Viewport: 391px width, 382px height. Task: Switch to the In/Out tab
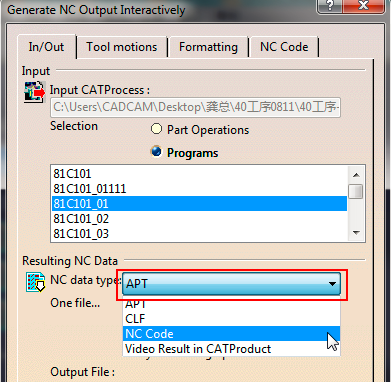pos(46,47)
